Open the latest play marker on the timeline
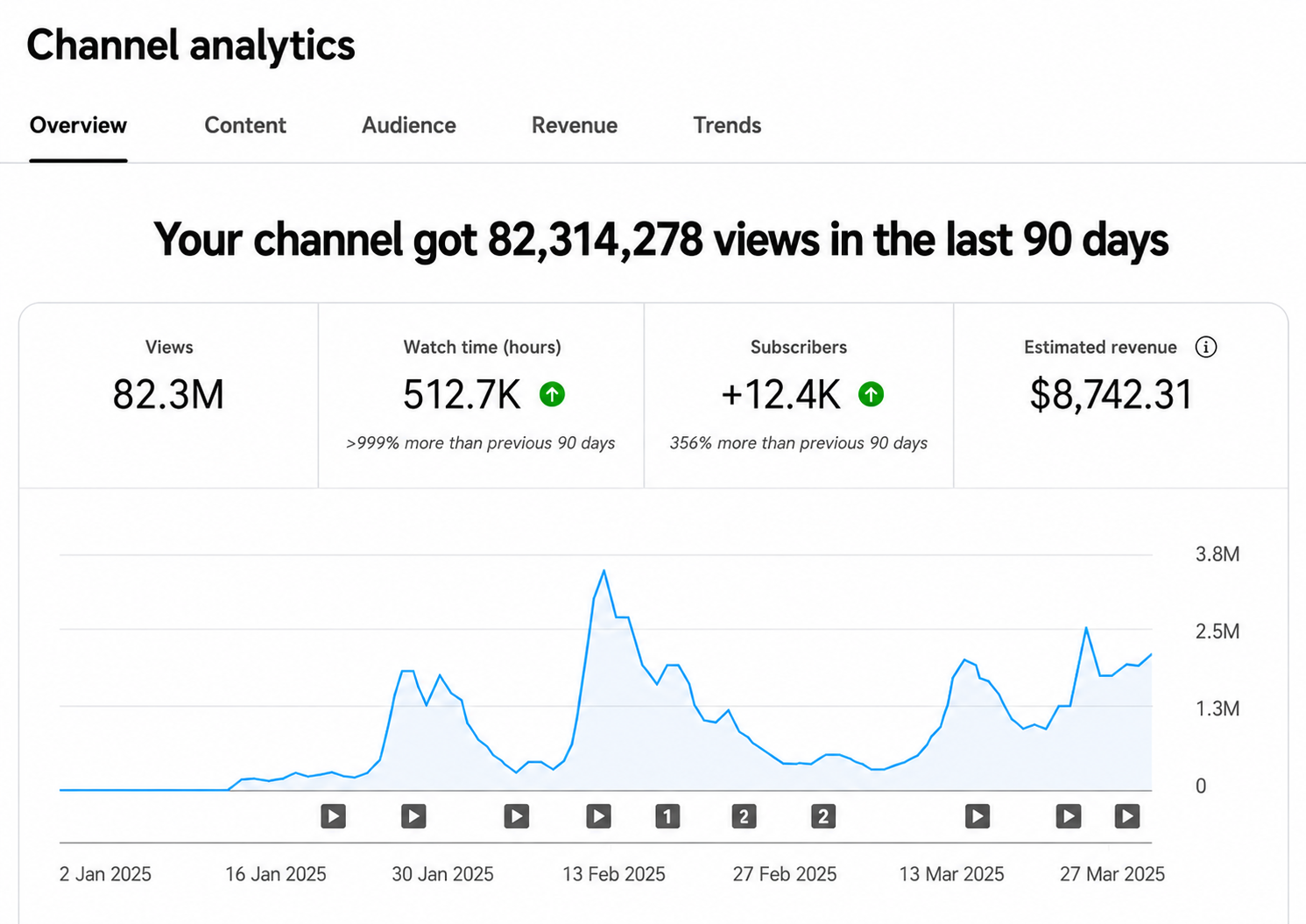This screenshot has width=1306, height=924. click(1127, 816)
